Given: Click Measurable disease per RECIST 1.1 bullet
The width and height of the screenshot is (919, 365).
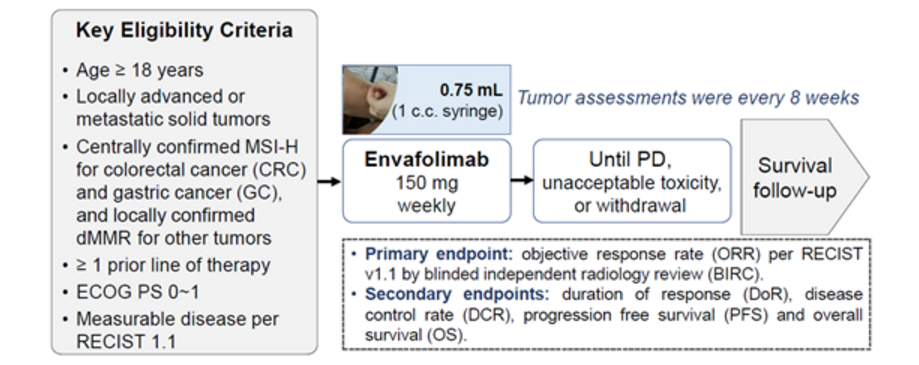Looking at the screenshot, I should [x=177, y=330].
